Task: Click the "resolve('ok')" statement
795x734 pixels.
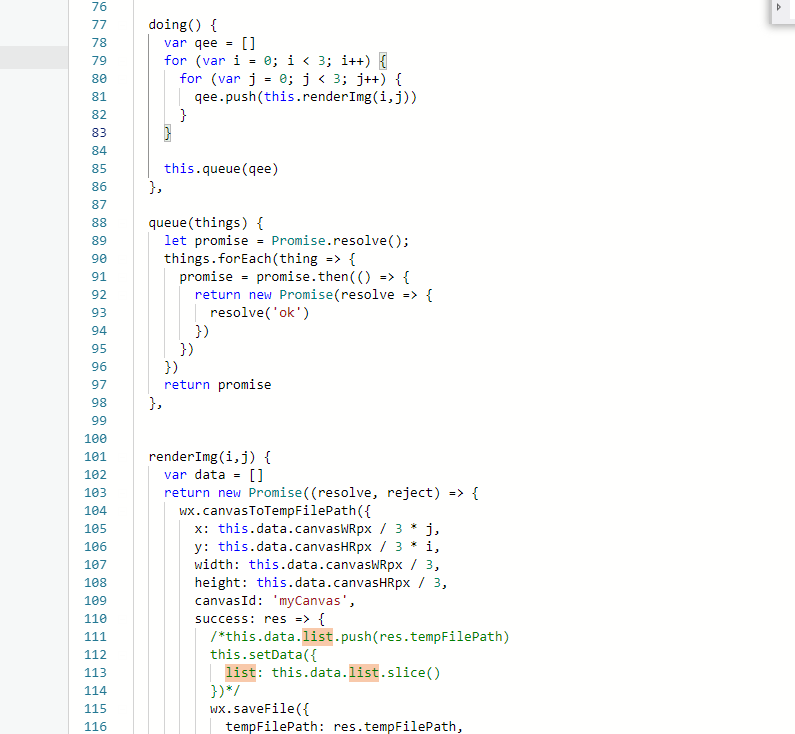Action: (x=260, y=313)
